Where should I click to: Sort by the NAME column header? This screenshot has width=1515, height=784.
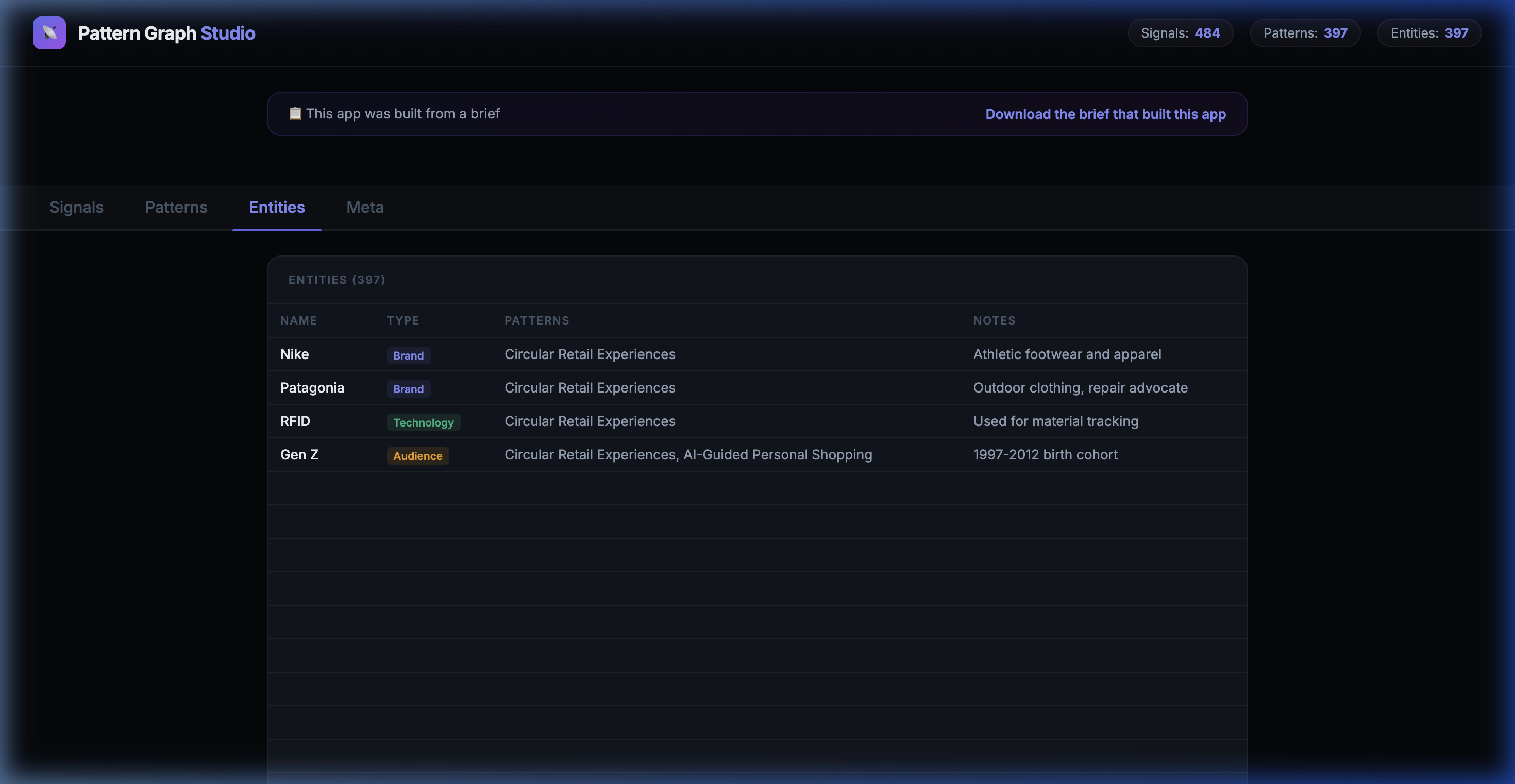(299, 320)
